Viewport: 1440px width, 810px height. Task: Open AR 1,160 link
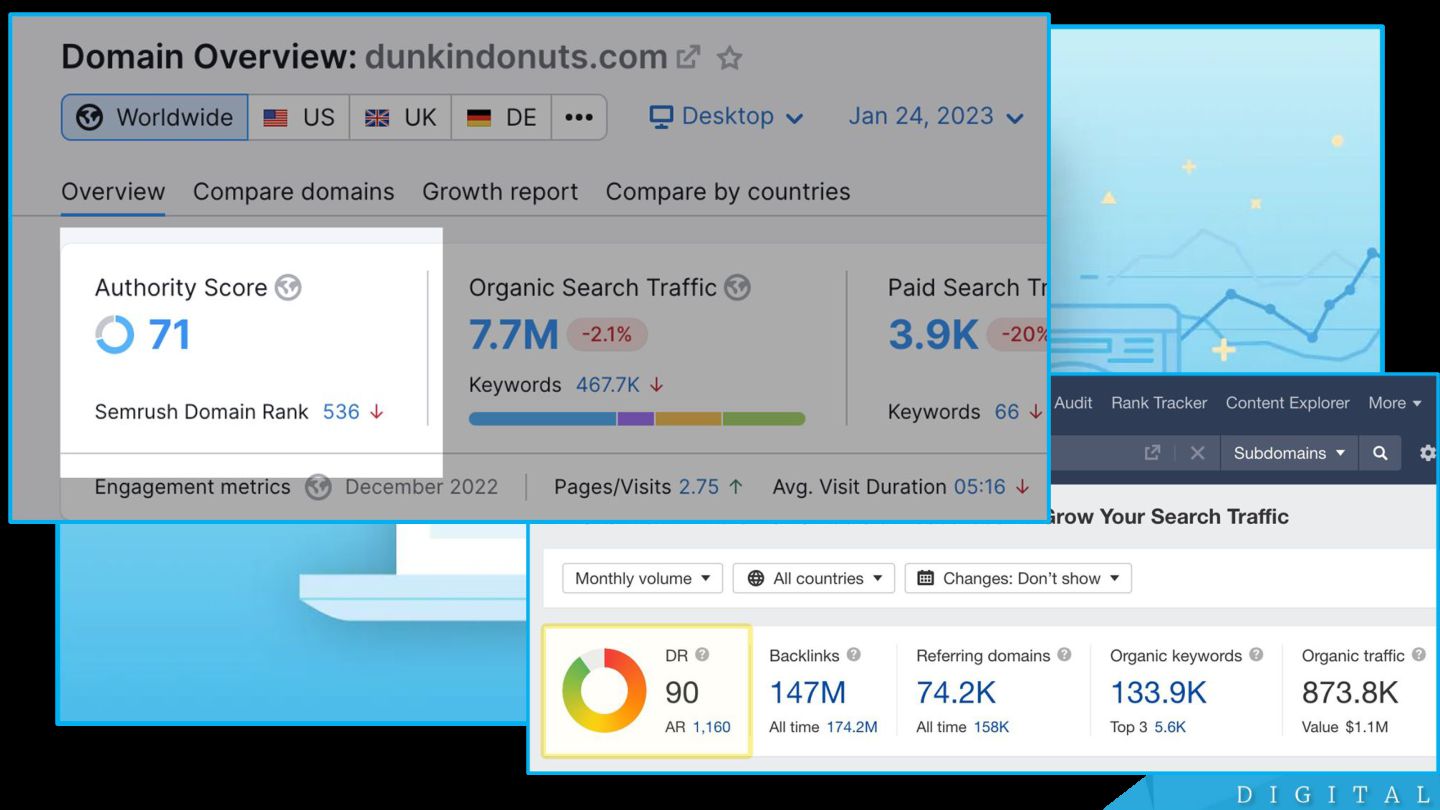[712, 727]
